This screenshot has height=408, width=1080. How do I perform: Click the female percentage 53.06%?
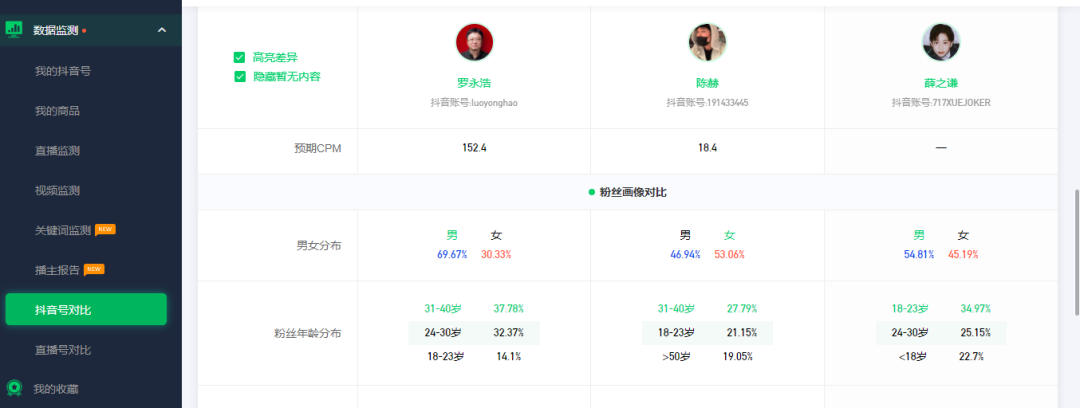pos(729,254)
